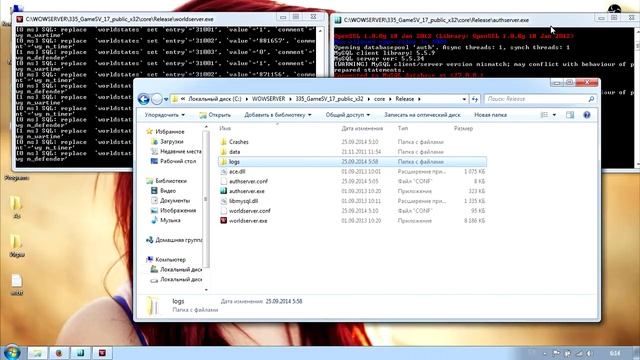Select Компьютер in navigation pane

(170, 260)
